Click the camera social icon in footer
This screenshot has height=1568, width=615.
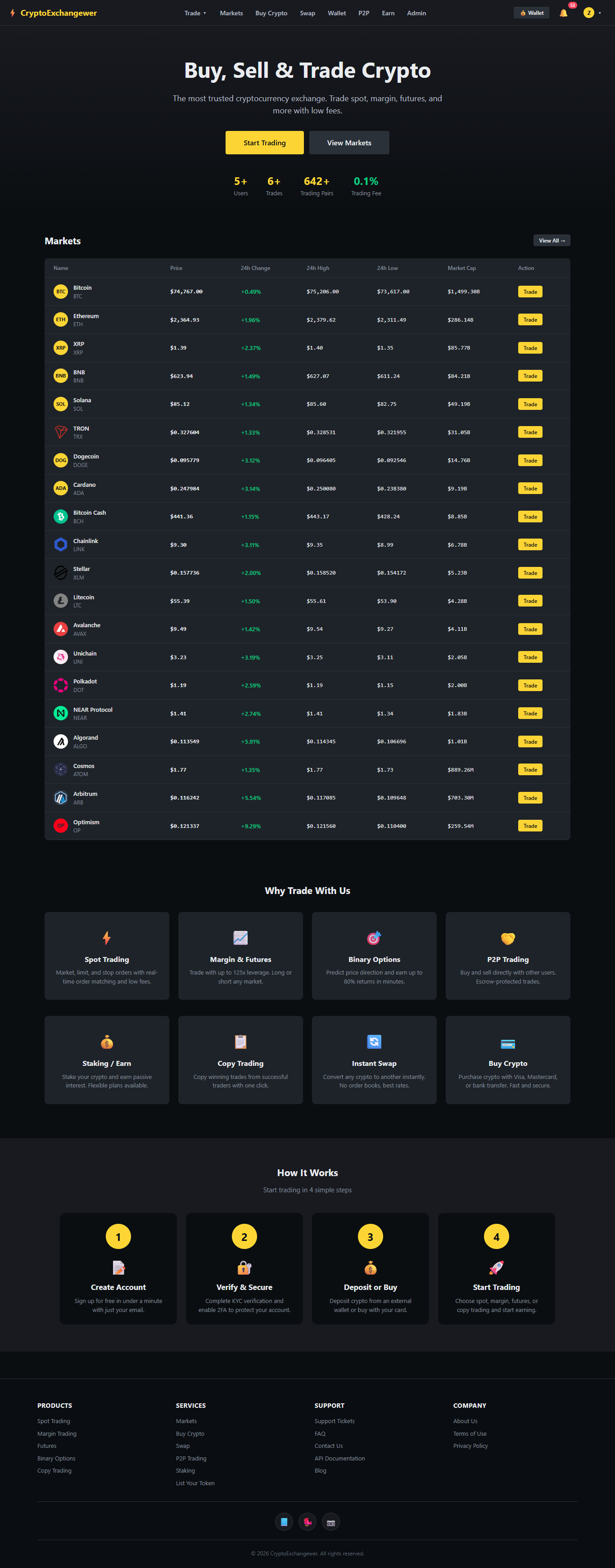coord(330,1522)
